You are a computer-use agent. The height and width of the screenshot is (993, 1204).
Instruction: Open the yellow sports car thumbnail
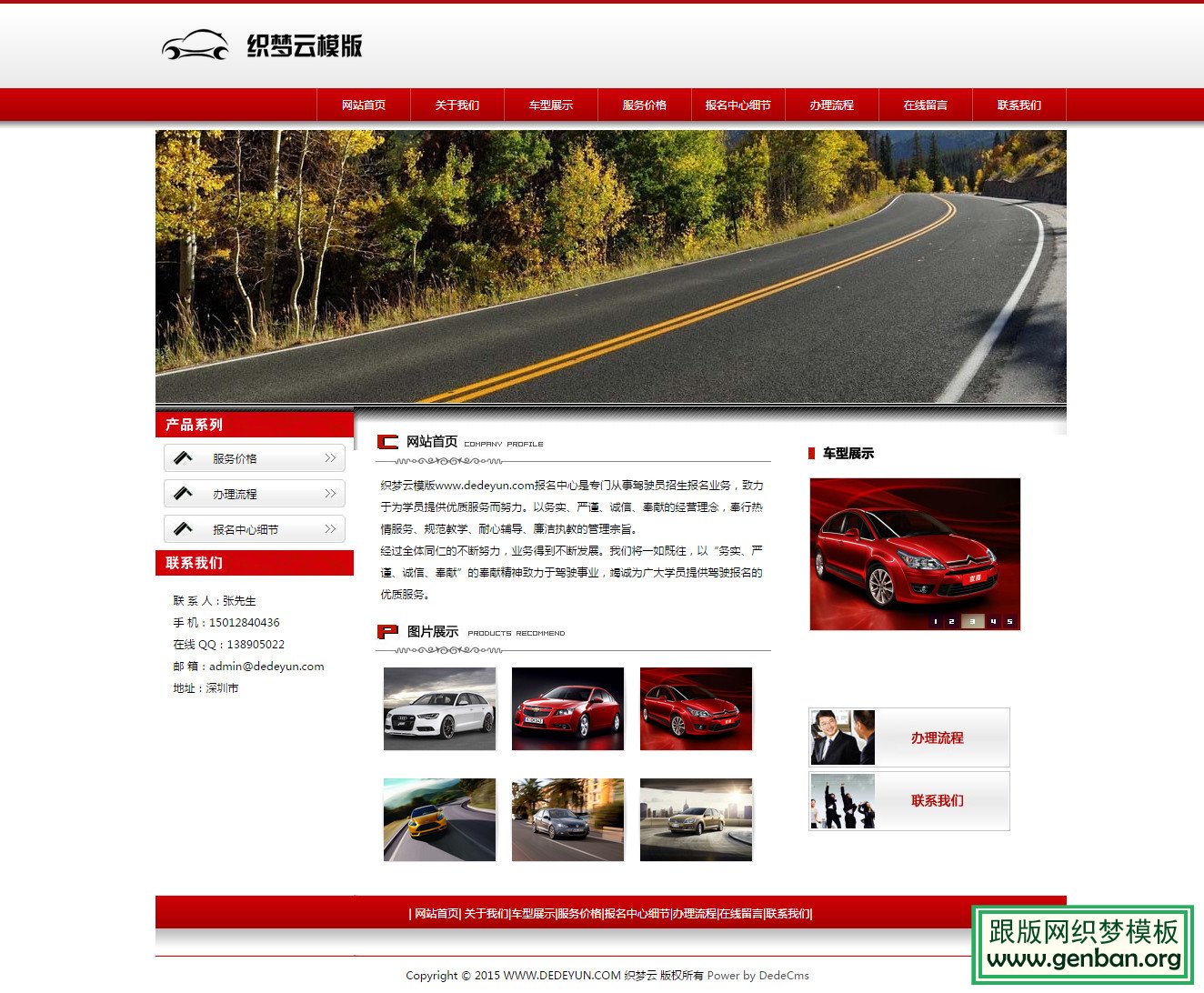440,820
